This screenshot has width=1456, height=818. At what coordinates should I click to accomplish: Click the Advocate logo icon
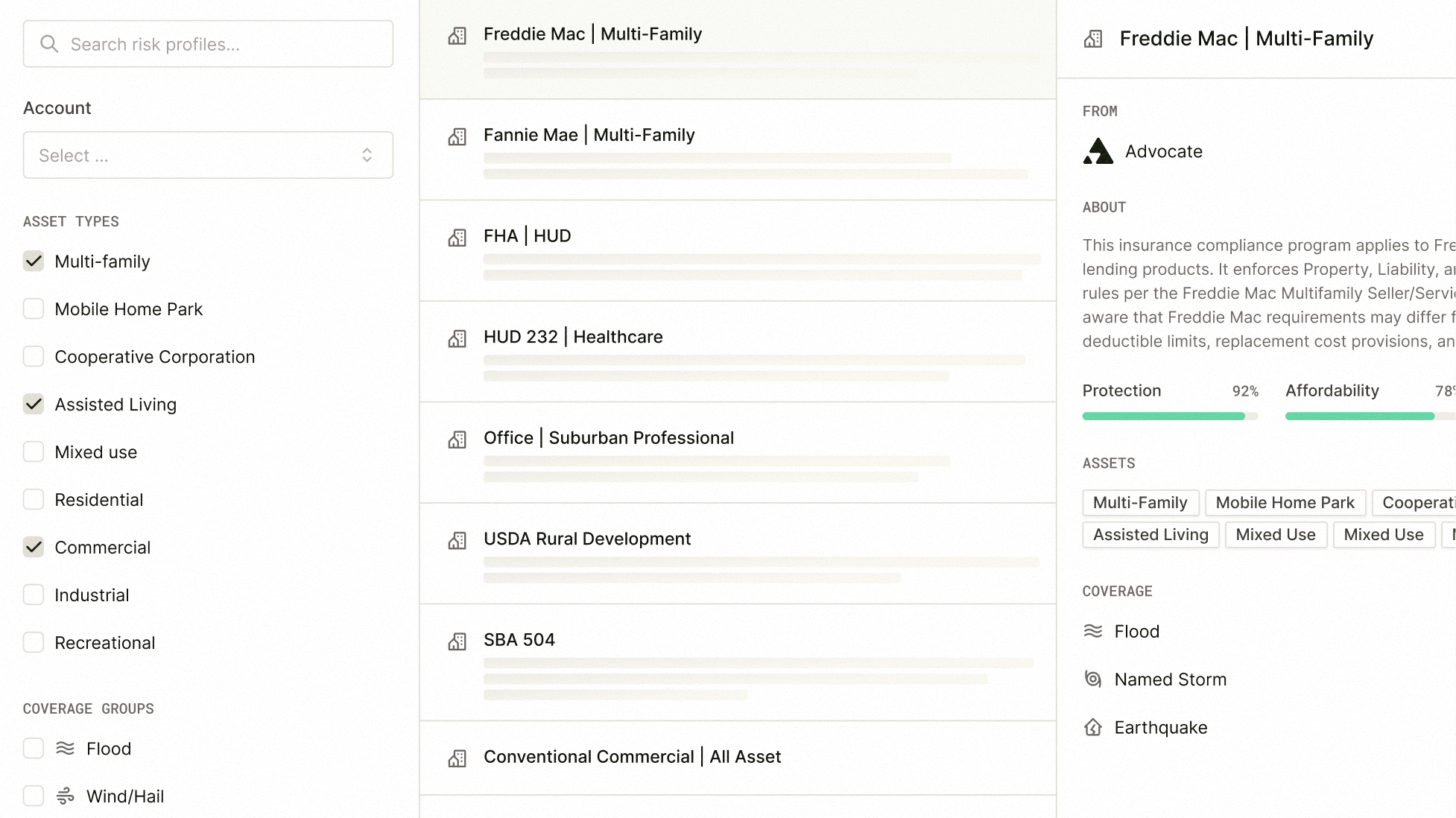1098,151
